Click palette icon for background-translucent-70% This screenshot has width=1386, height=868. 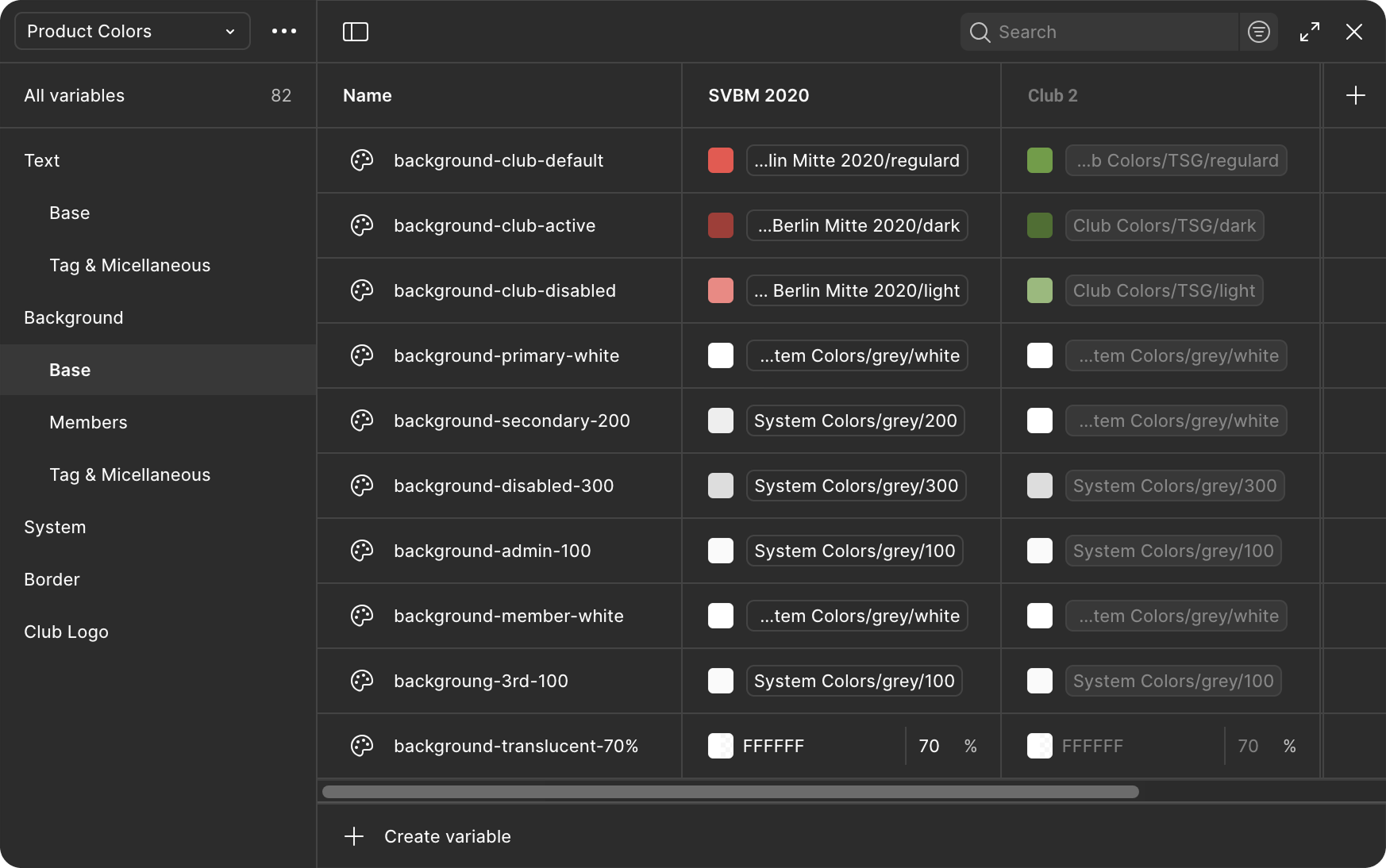pos(362,746)
